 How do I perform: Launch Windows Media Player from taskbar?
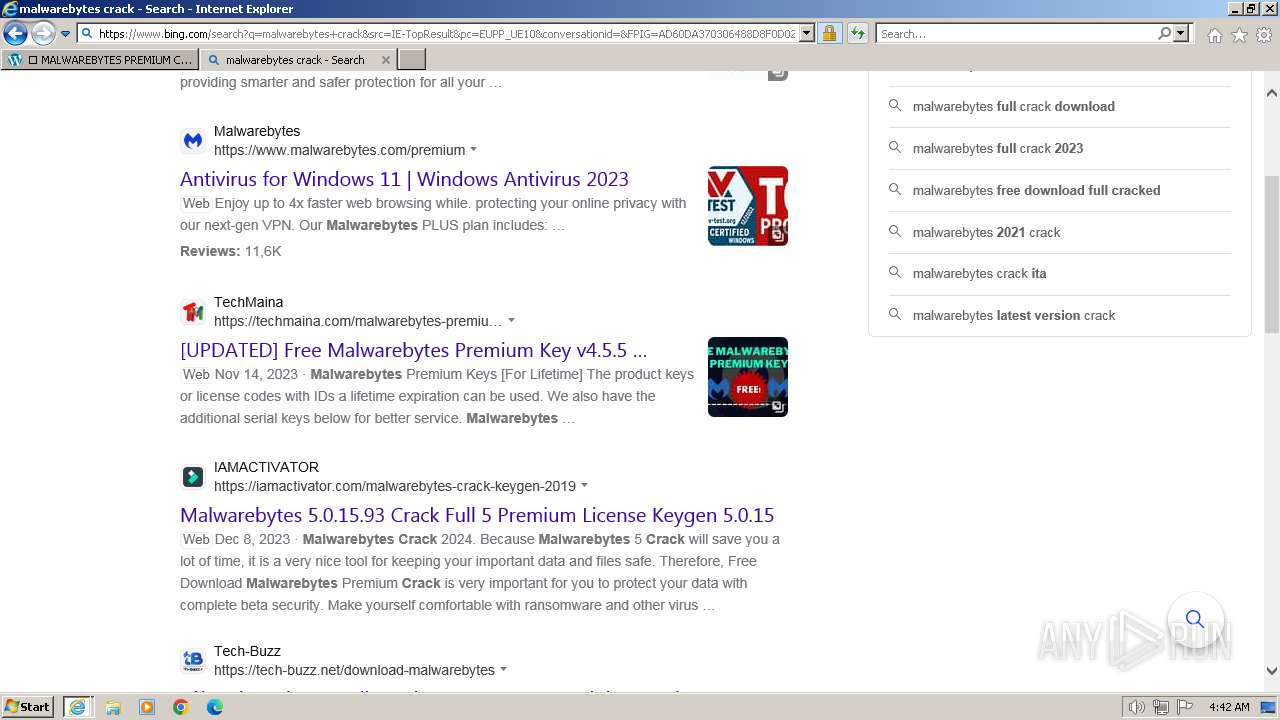147,707
